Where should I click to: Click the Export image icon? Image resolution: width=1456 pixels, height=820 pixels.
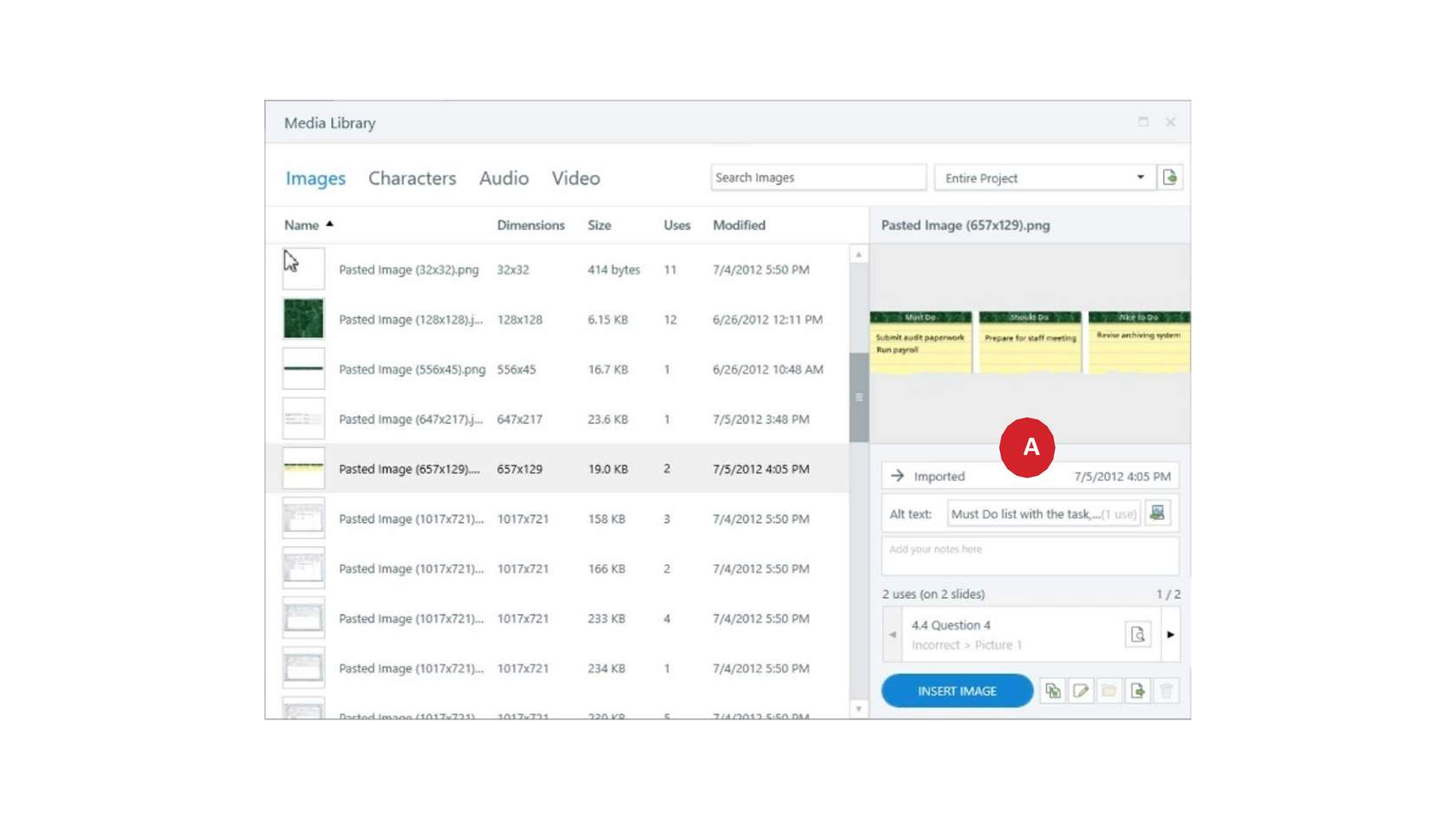tap(1138, 691)
